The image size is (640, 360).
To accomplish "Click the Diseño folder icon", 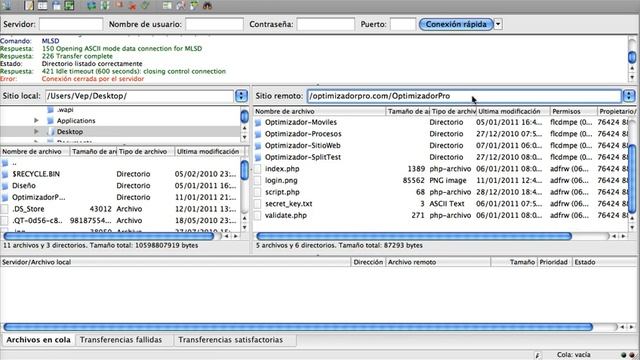I will [x=5, y=186].
